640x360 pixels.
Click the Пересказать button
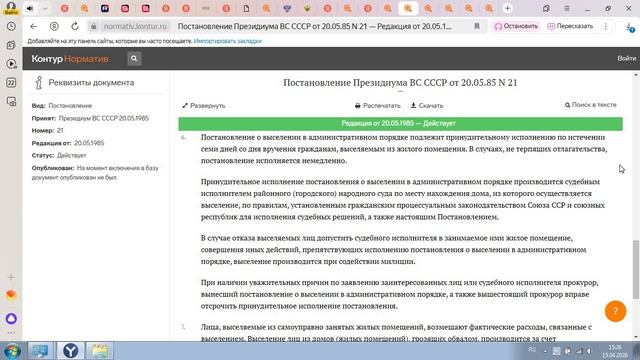[x=570, y=27]
